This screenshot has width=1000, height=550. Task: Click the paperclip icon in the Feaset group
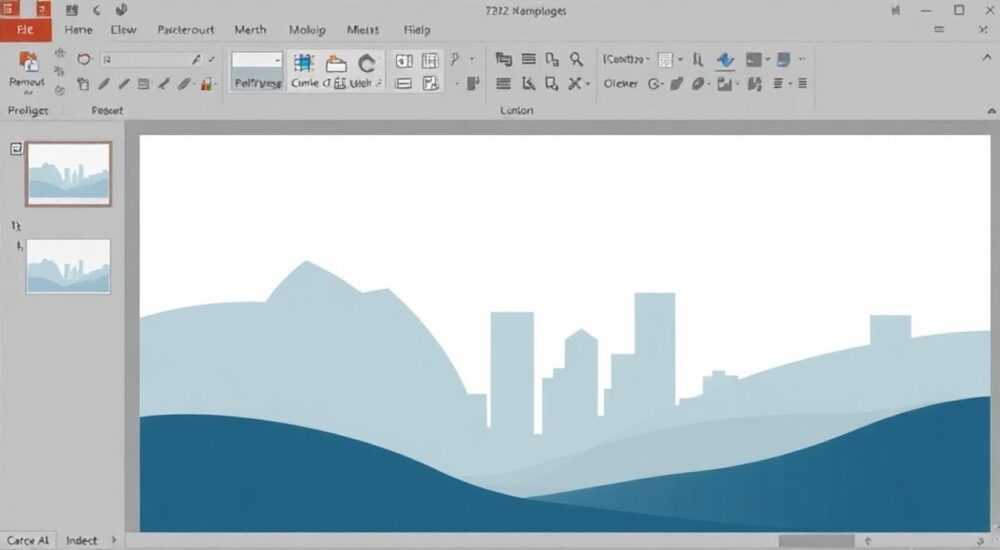click(x=184, y=84)
